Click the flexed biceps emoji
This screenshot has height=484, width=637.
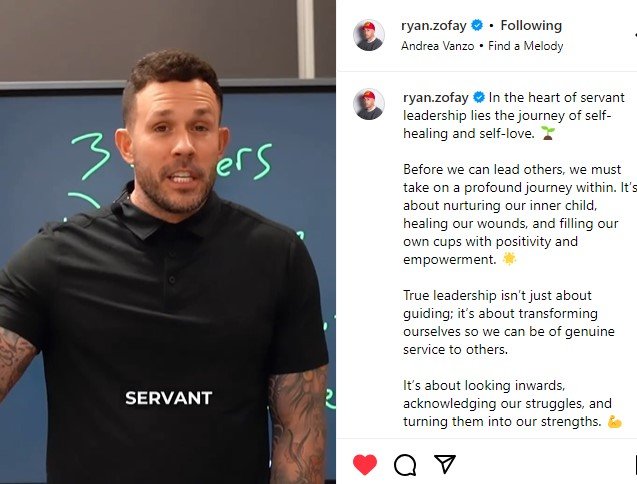tap(614, 421)
